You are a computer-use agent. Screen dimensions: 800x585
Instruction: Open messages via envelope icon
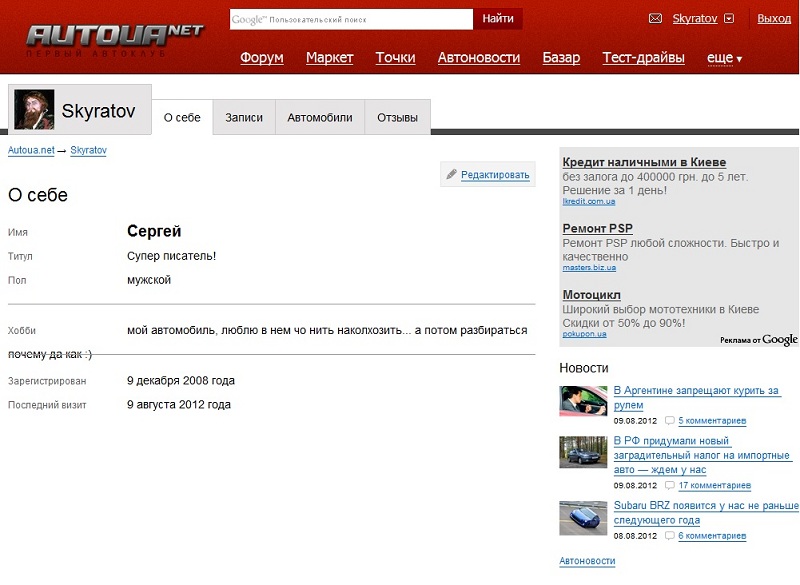point(656,19)
